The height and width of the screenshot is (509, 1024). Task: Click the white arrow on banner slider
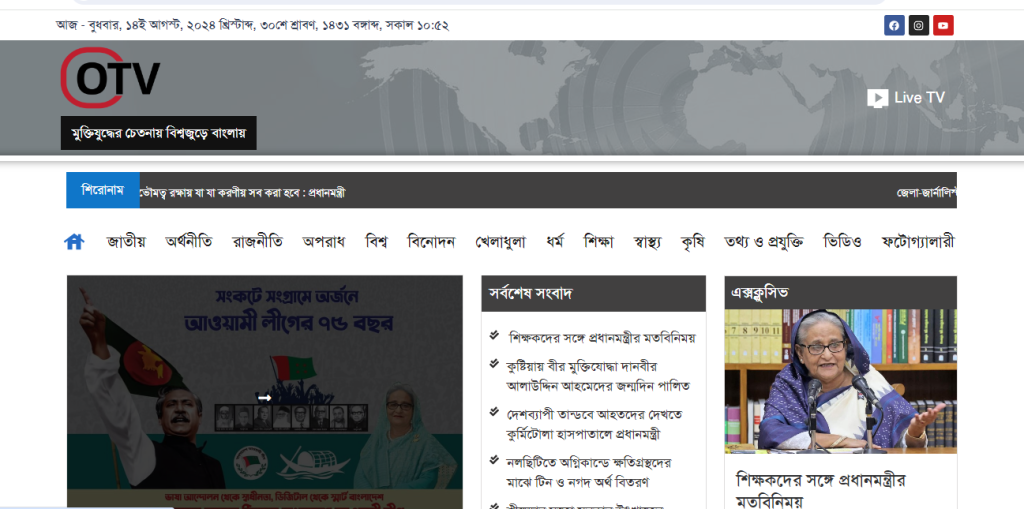tap(264, 398)
